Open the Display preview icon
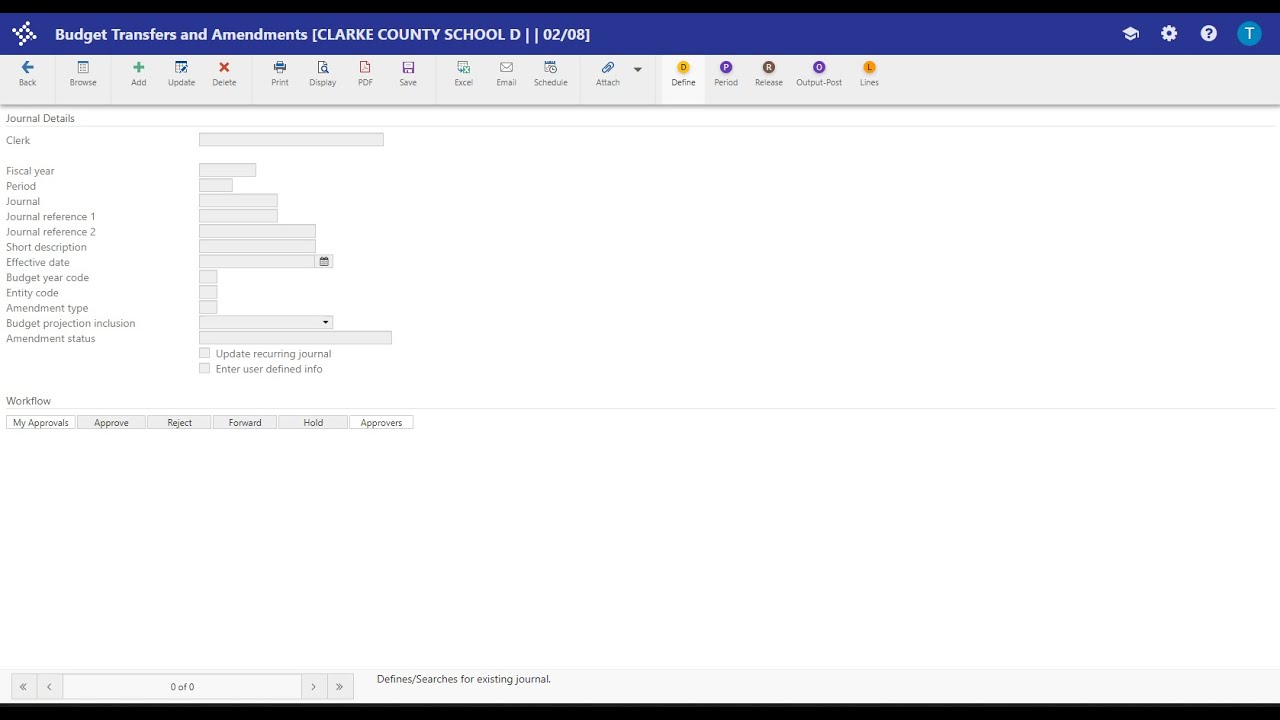1280x720 pixels. pos(323,68)
